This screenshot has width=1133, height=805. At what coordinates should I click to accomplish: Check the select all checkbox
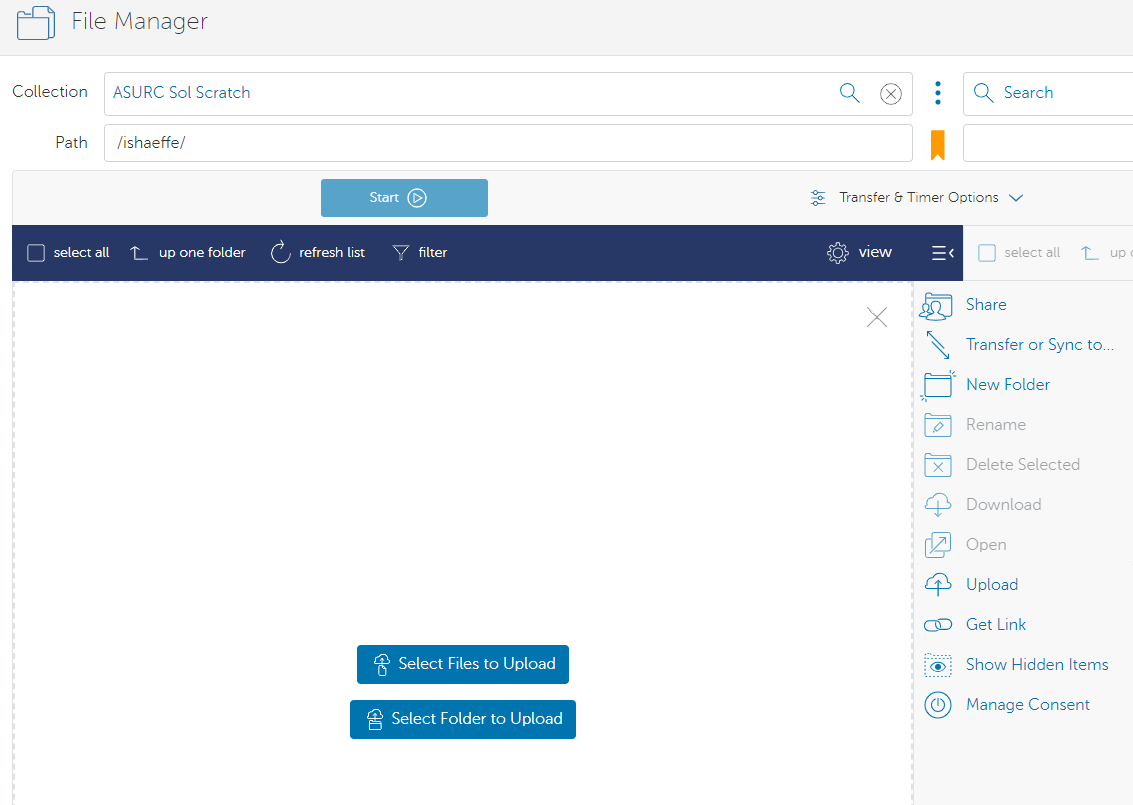35,252
